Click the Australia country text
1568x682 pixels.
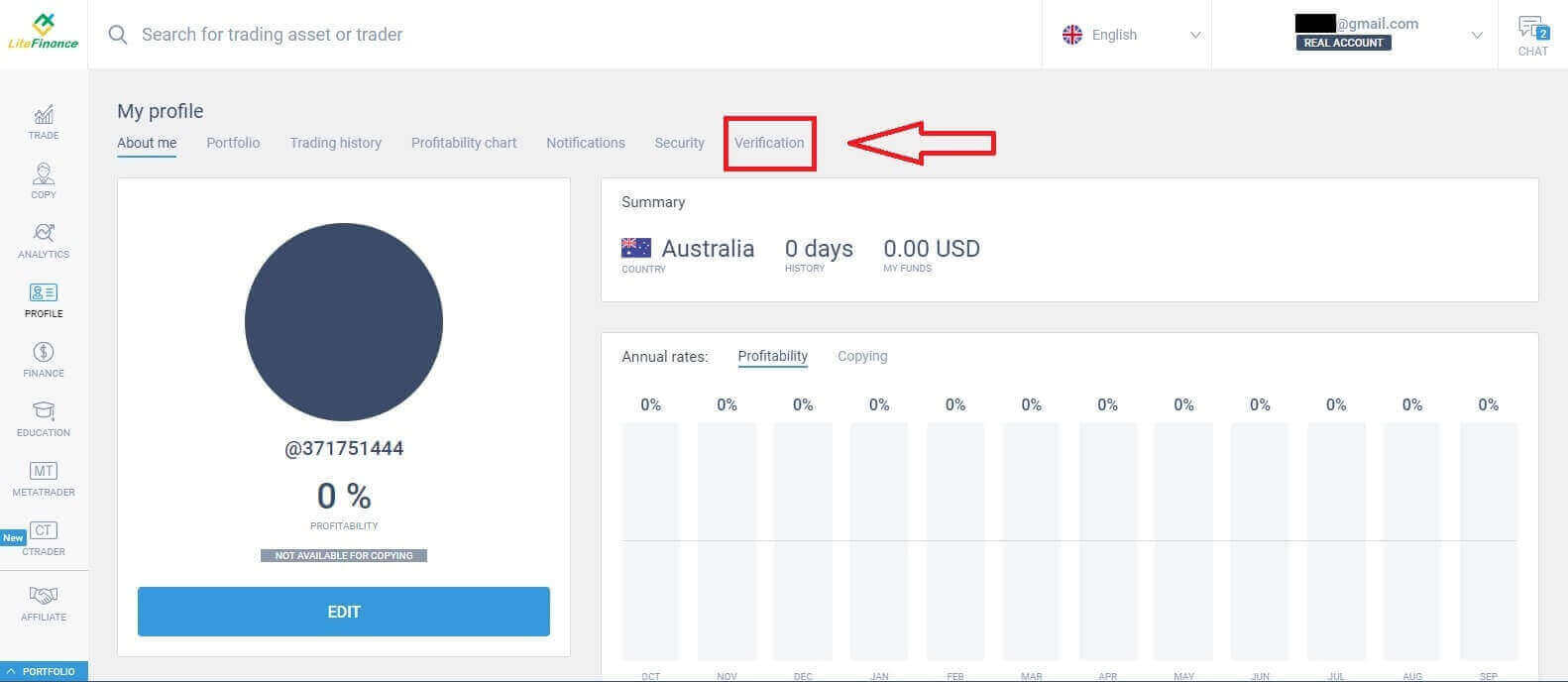708,248
